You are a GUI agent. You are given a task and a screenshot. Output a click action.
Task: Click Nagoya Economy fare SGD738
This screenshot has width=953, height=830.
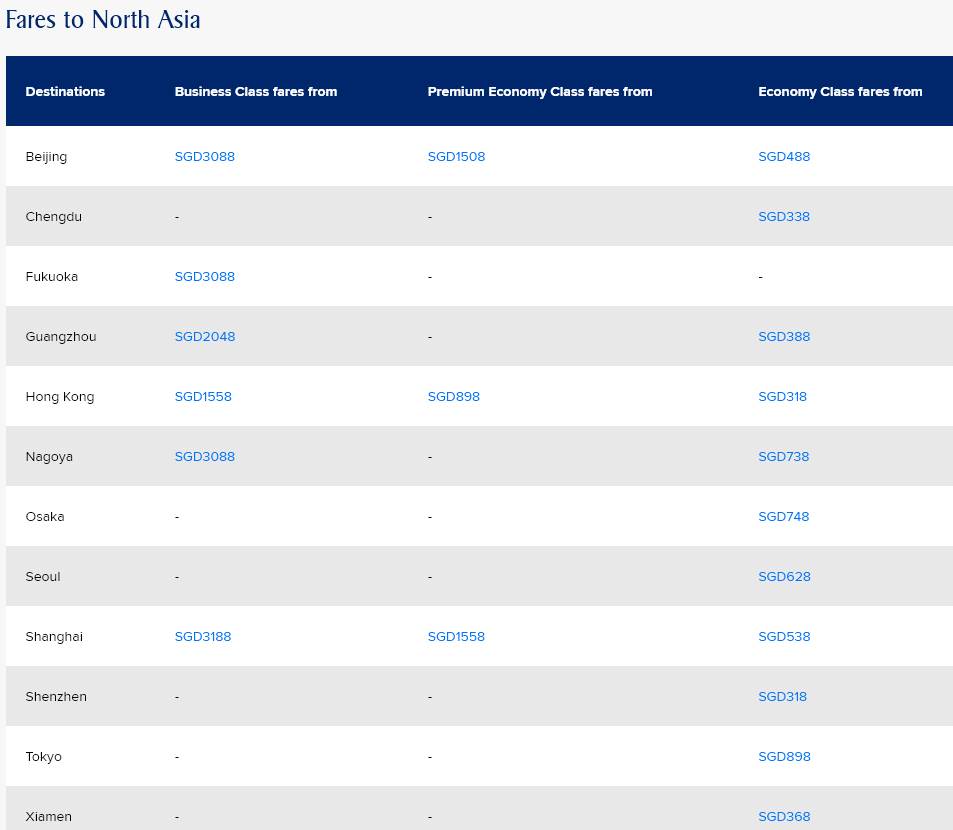[x=784, y=457]
